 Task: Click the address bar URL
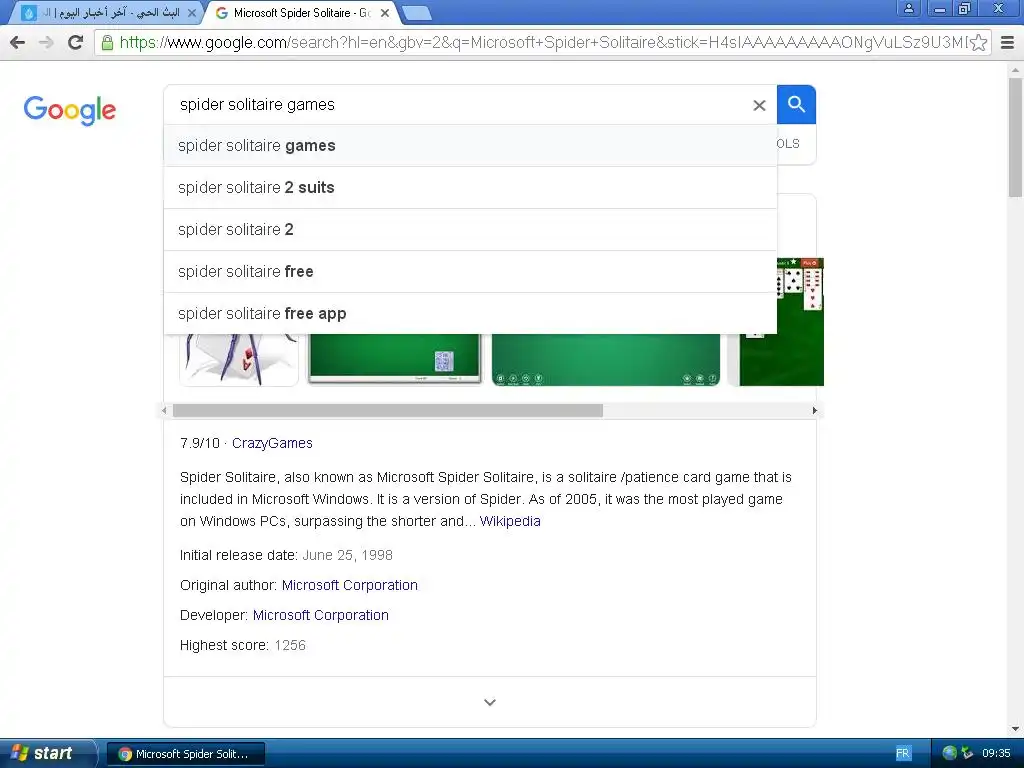[x=542, y=42]
